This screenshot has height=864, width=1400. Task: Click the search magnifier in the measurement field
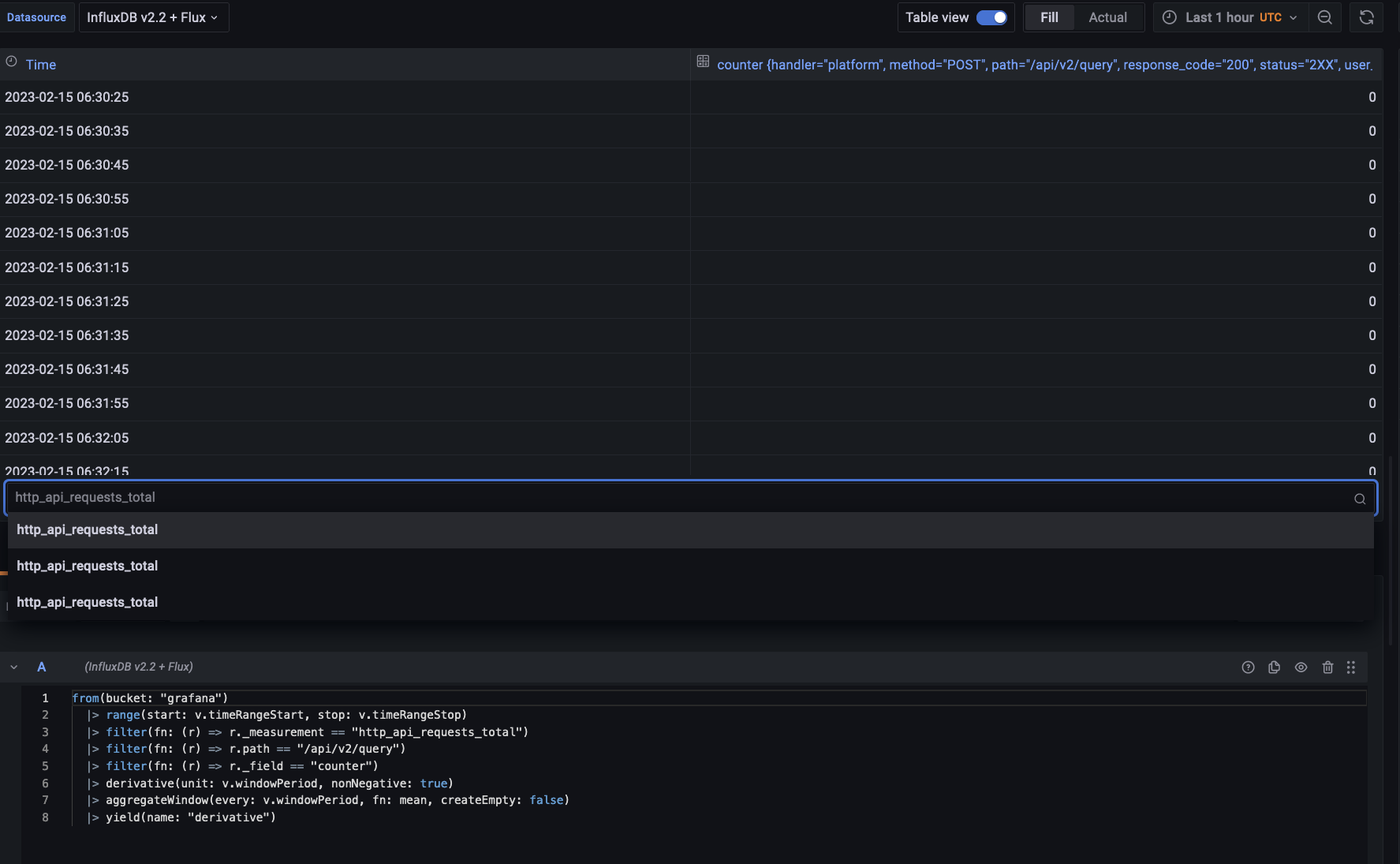pos(1358,498)
